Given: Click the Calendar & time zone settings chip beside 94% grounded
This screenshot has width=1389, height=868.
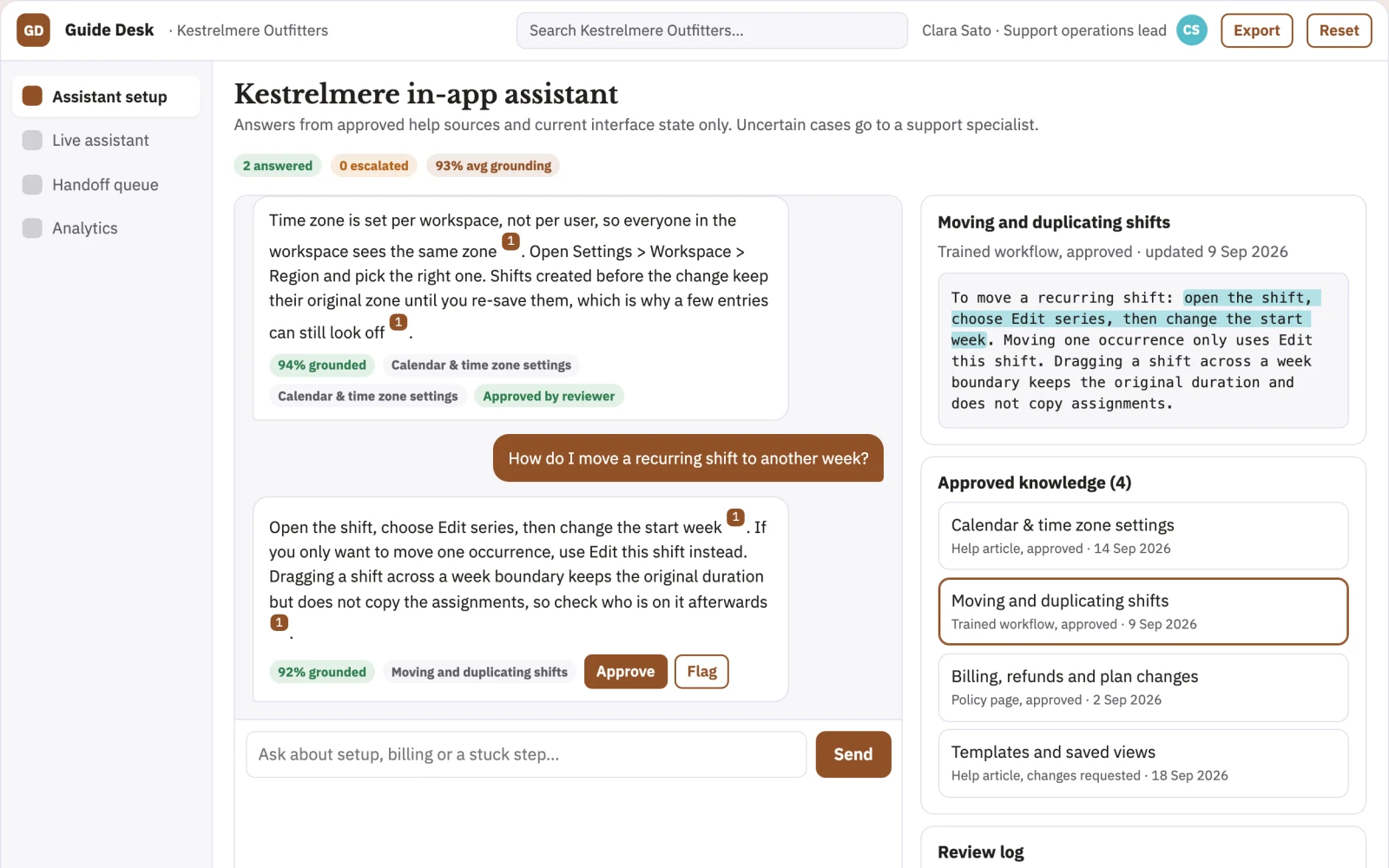Looking at the screenshot, I should click(x=481, y=365).
